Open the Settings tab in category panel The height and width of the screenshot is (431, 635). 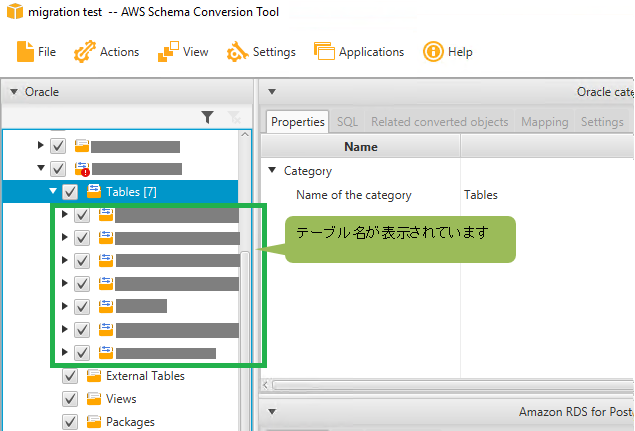[x=602, y=122]
